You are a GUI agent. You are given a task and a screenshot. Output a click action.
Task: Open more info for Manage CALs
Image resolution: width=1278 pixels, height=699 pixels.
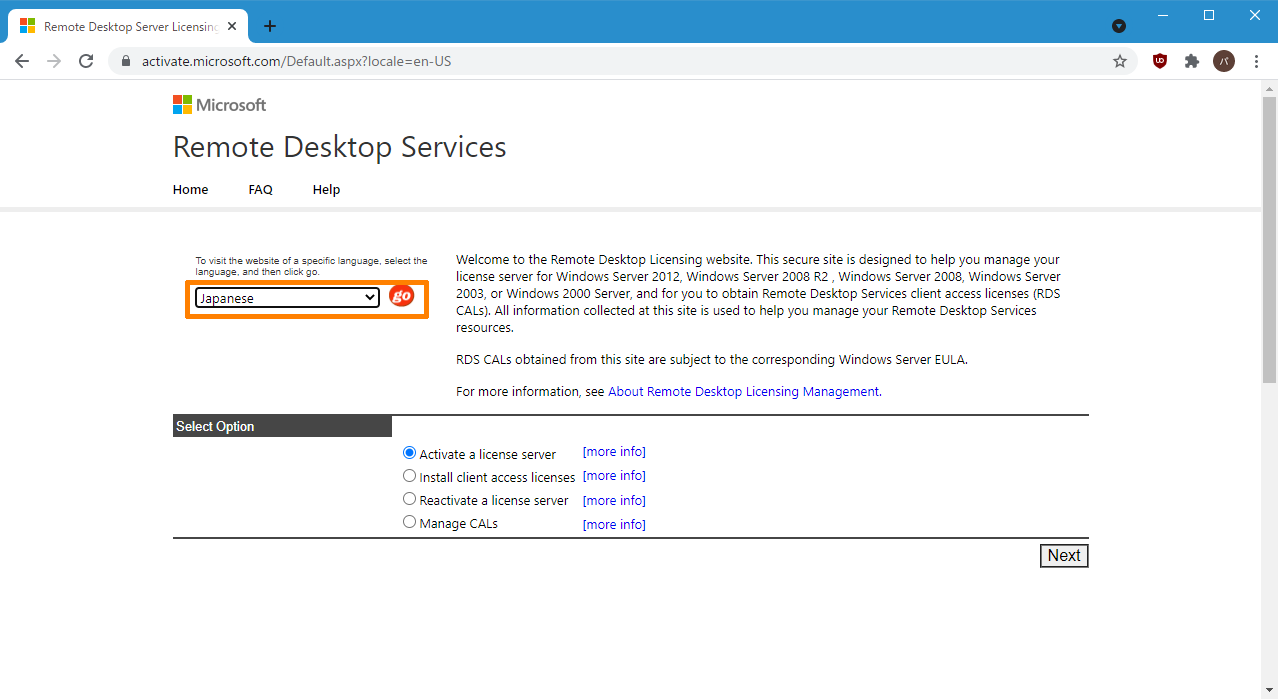(614, 525)
